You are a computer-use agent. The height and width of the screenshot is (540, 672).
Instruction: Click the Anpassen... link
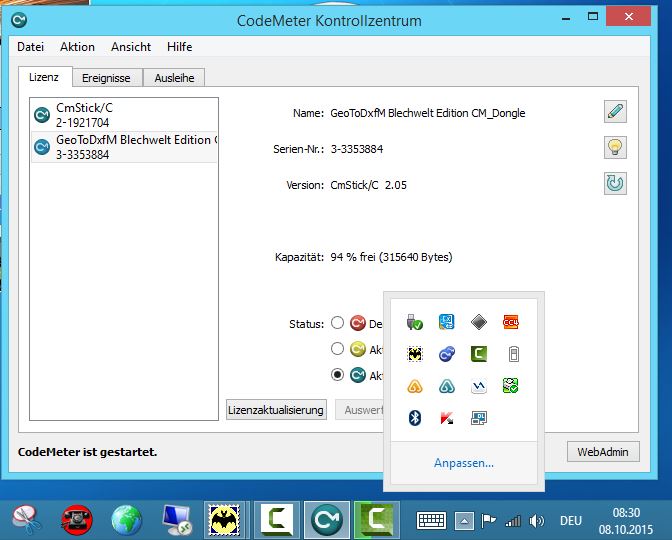coord(463,463)
